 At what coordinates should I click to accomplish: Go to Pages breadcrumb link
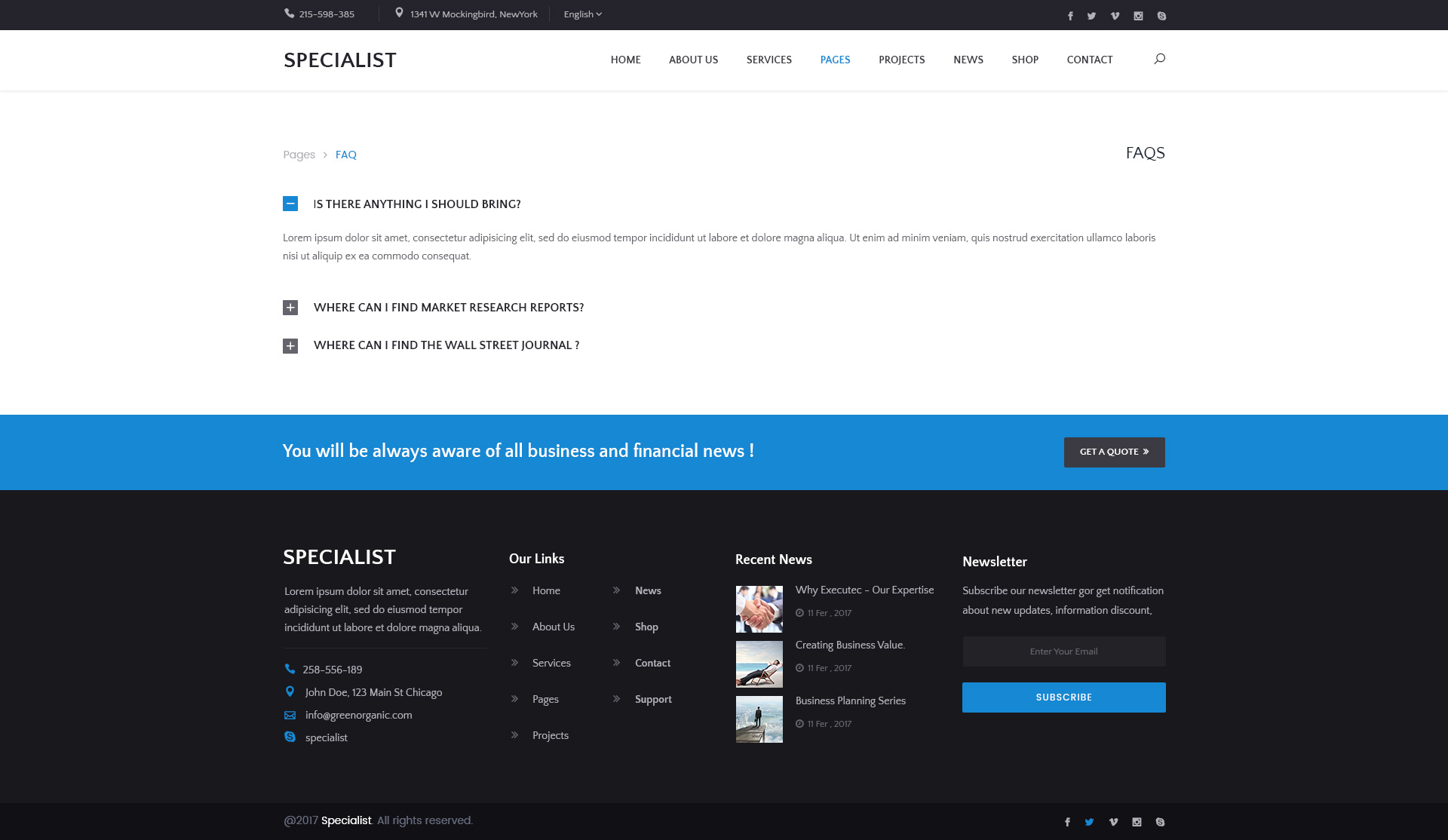299,155
